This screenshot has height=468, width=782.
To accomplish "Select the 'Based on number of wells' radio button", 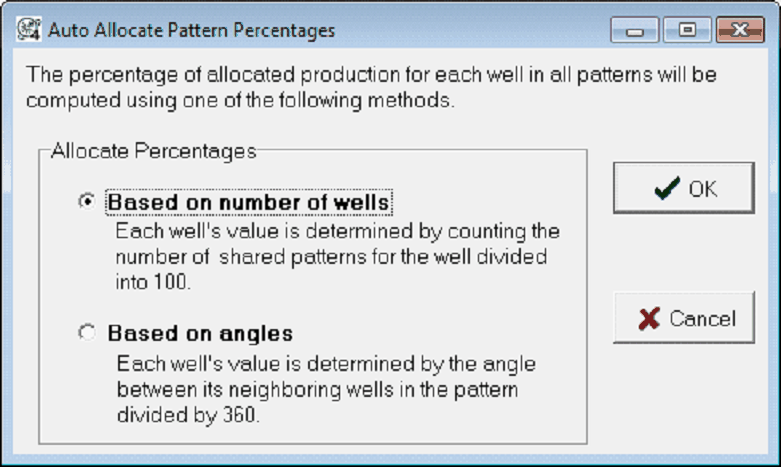I will click(87, 202).
